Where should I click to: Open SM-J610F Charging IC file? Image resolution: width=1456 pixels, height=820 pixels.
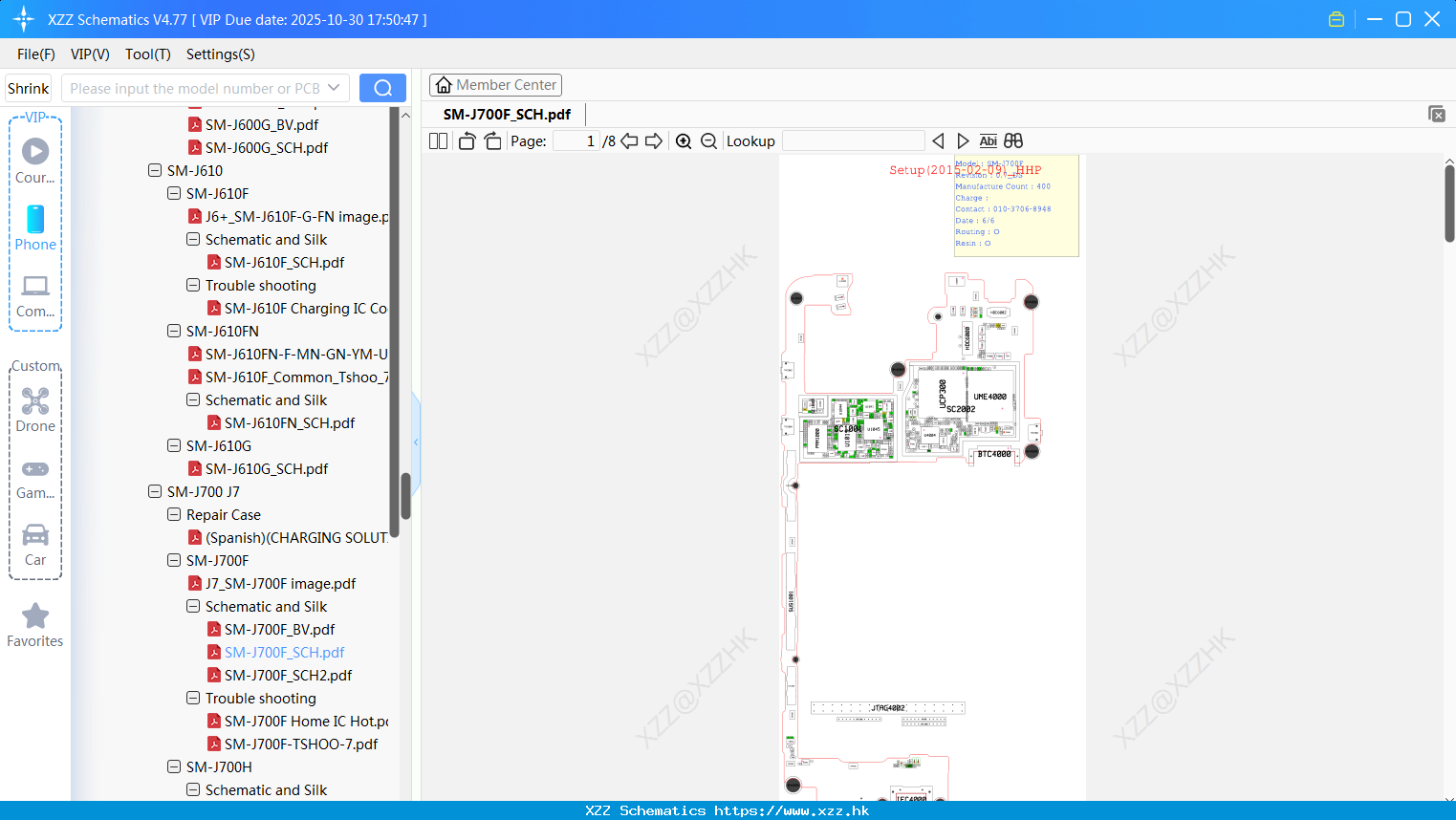[x=306, y=309]
